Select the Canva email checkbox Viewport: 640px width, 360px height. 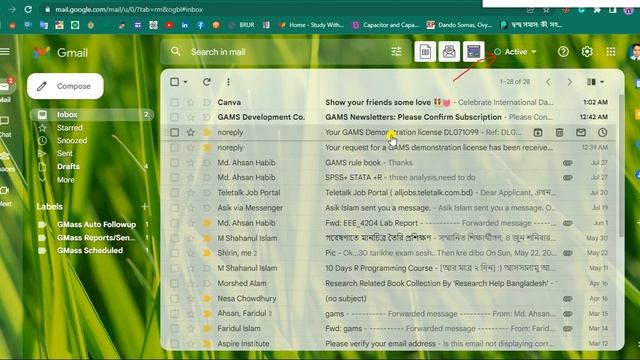click(x=175, y=102)
